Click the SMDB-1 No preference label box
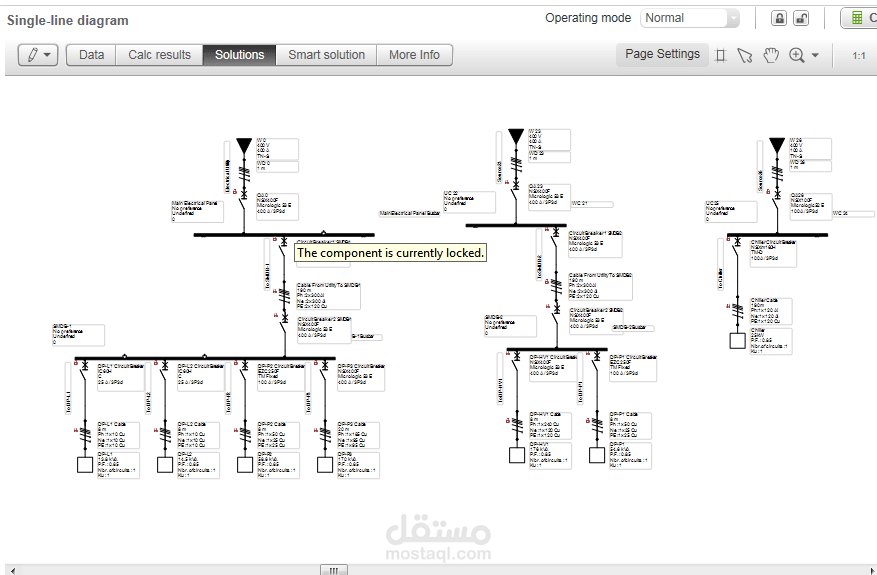The width and height of the screenshot is (877, 575). tap(78, 335)
